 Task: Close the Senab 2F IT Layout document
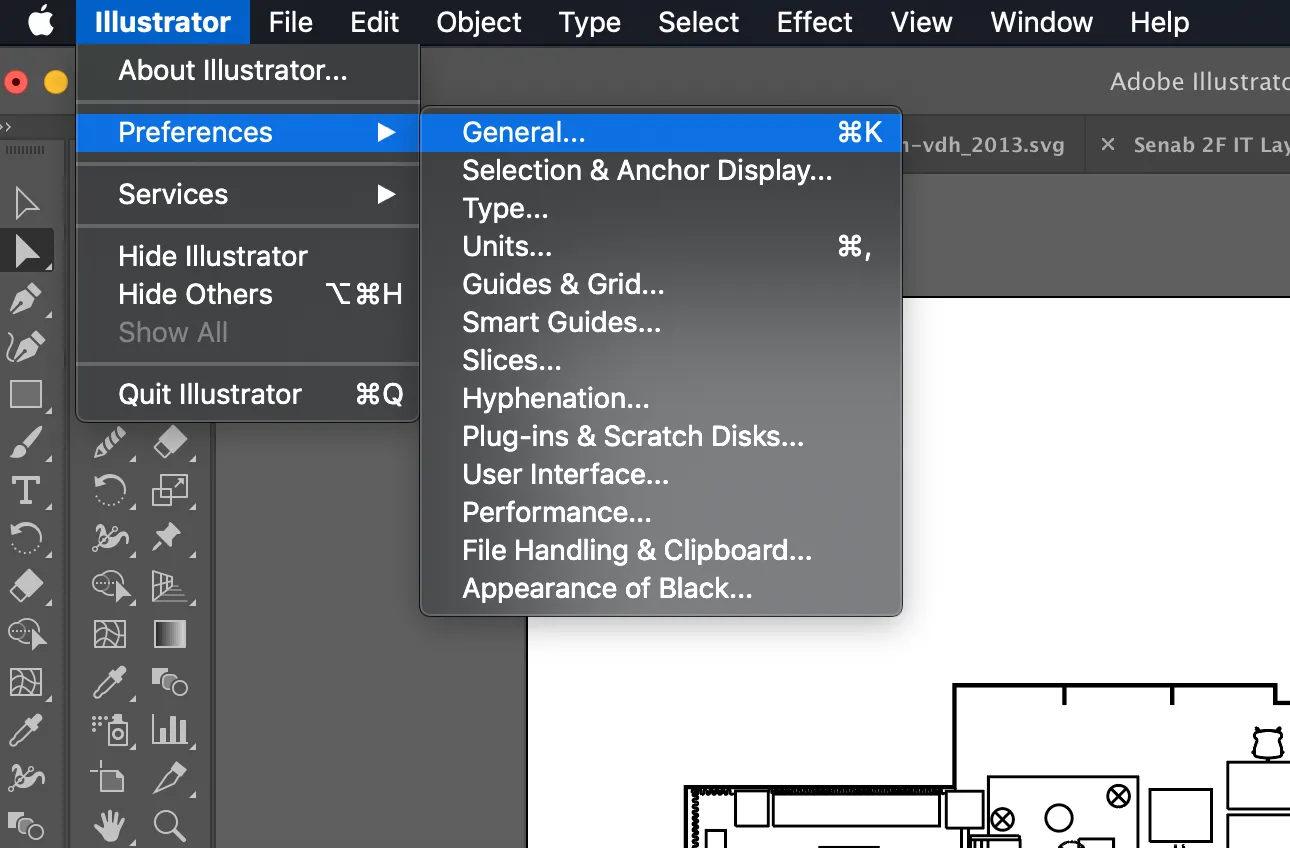[1106, 144]
